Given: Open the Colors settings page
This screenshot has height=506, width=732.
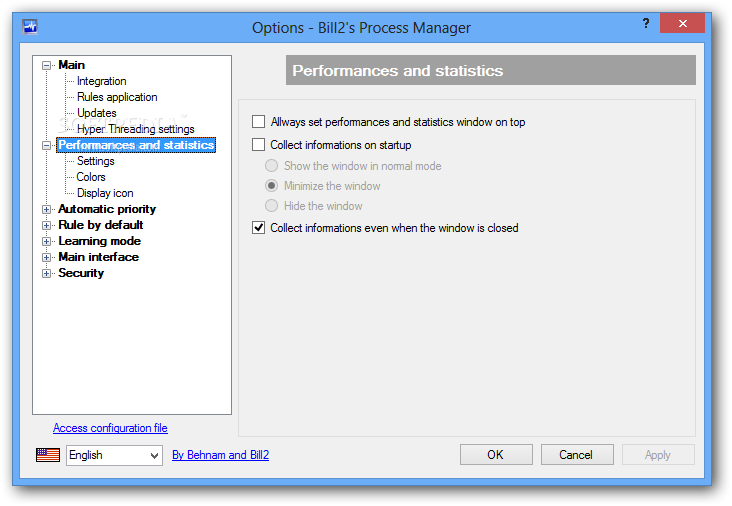Looking at the screenshot, I should (x=91, y=177).
